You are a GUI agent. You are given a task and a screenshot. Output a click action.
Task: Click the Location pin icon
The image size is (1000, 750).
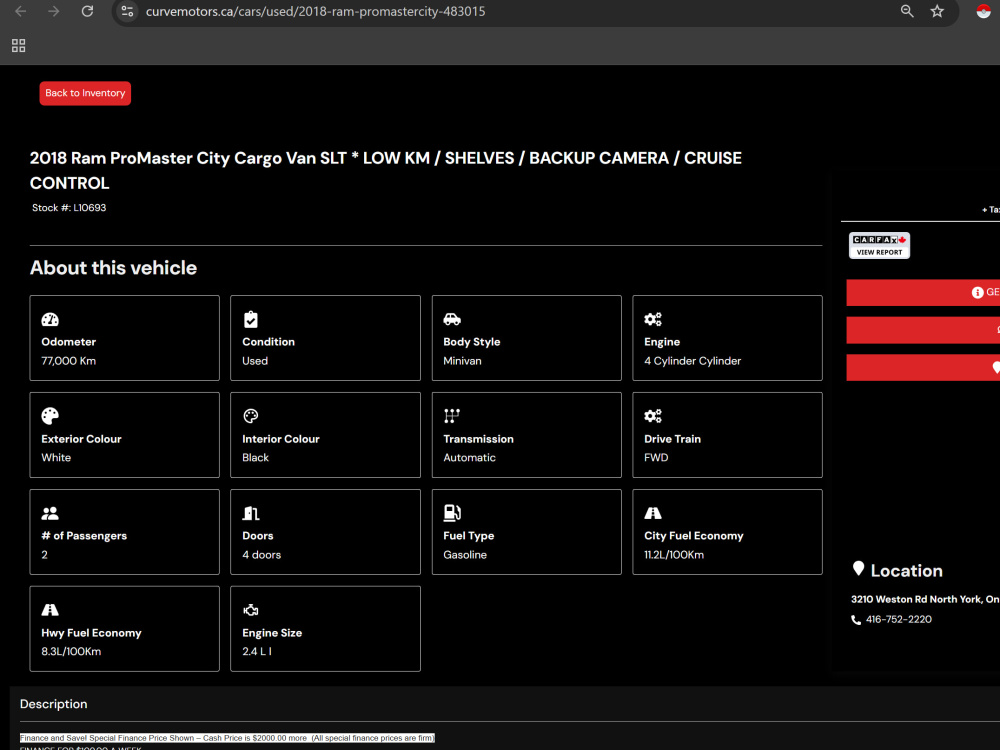coord(858,569)
